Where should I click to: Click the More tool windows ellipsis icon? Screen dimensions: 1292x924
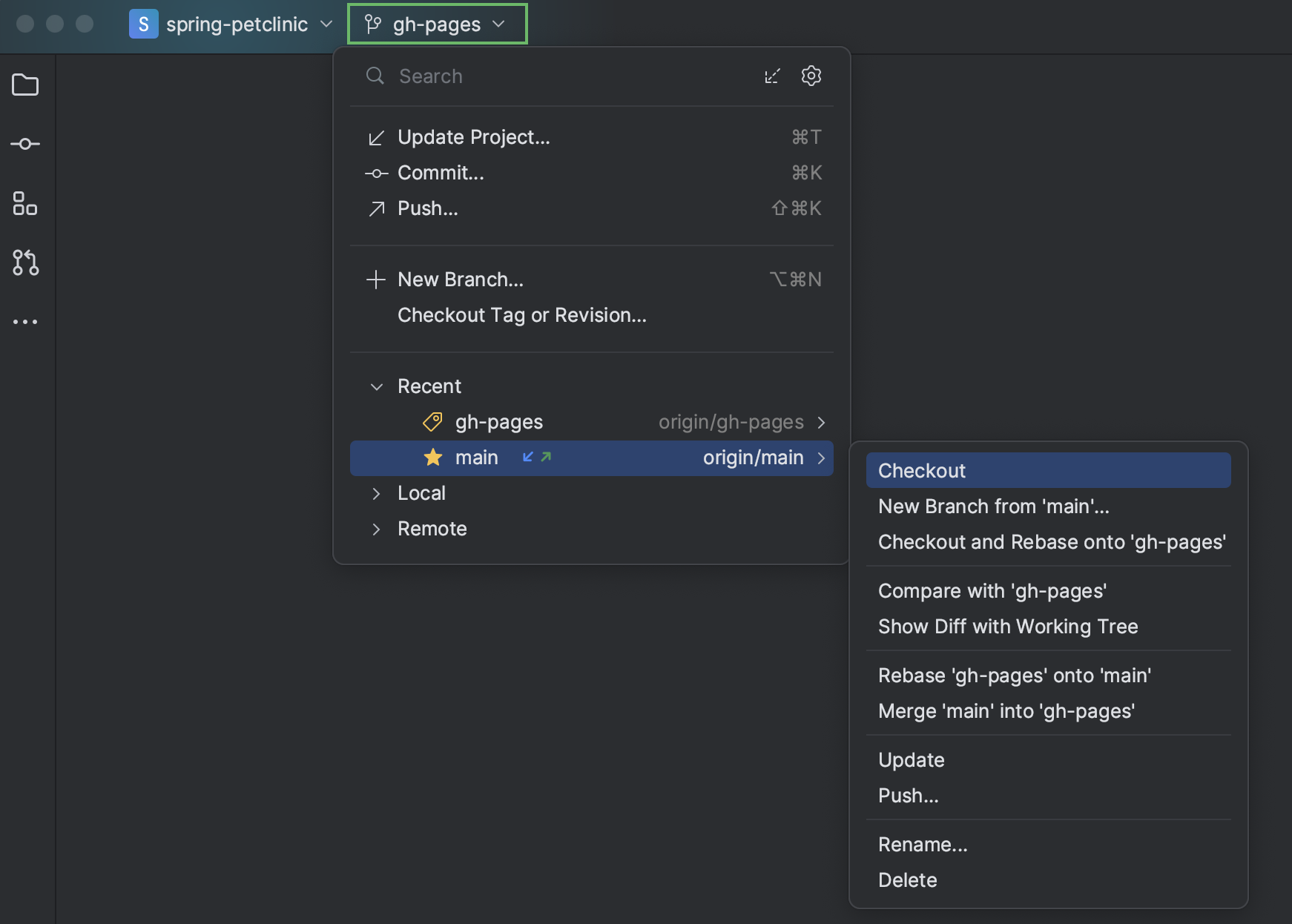coord(25,320)
